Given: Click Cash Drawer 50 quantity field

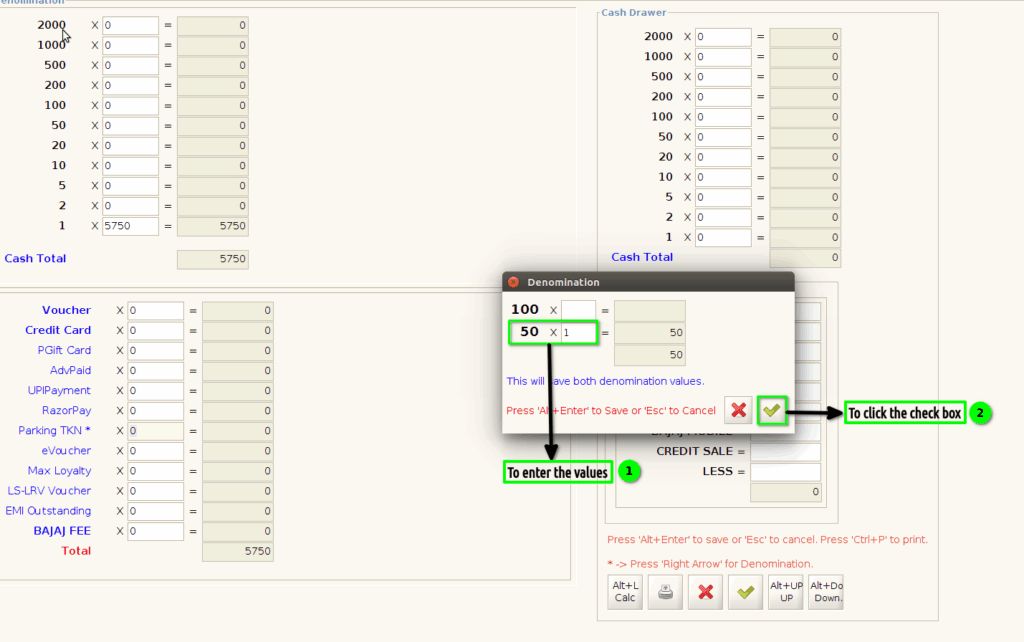Looking at the screenshot, I should (x=723, y=137).
